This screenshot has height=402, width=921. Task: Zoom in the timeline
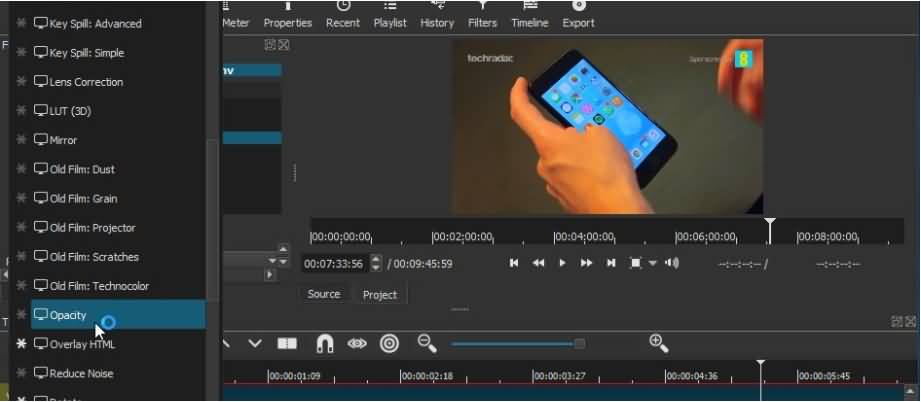pyautogui.click(x=658, y=343)
